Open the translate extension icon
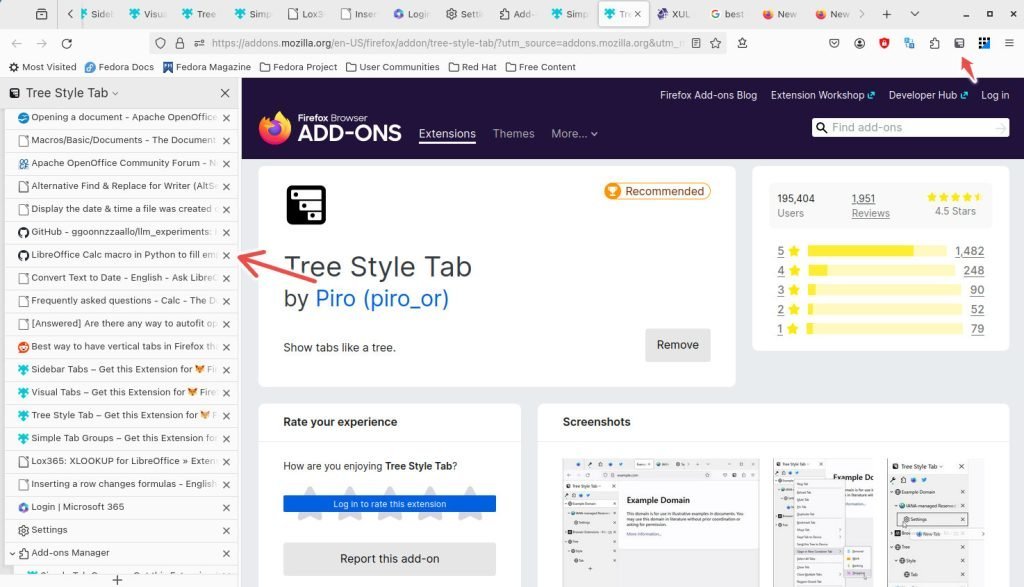This screenshot has height=587, width=1024. 909,43
